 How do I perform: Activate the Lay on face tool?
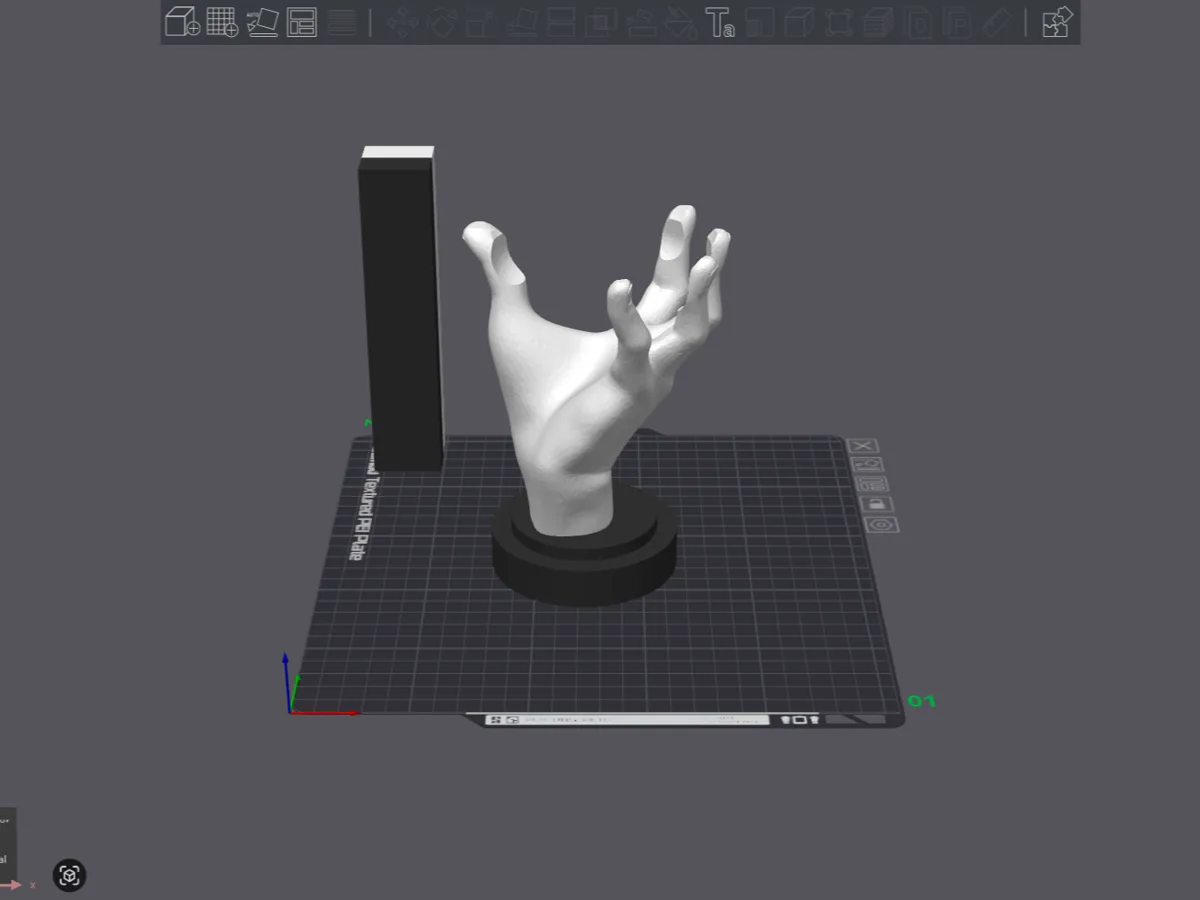[x=522, y=22]
